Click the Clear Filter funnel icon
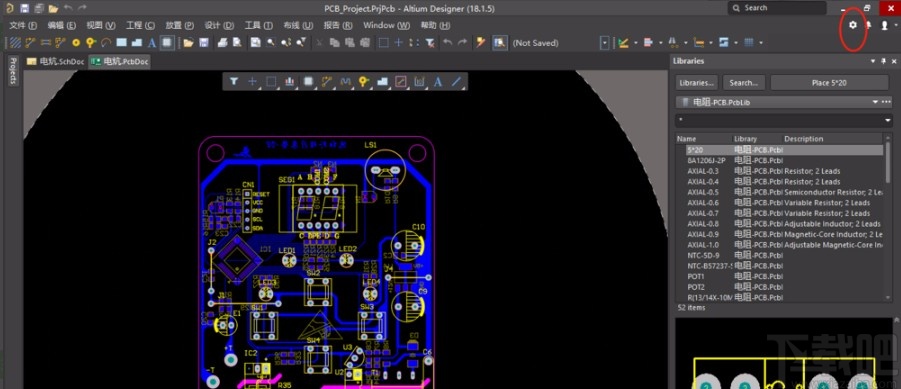The width and height of the screenshot is (901, 389). (x=430, y=43)
